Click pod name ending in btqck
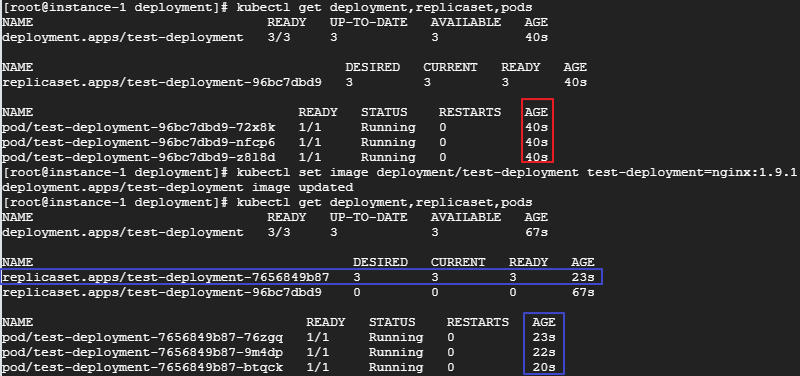Viewport: 800px width, 376px height. (x=143, y=367)
